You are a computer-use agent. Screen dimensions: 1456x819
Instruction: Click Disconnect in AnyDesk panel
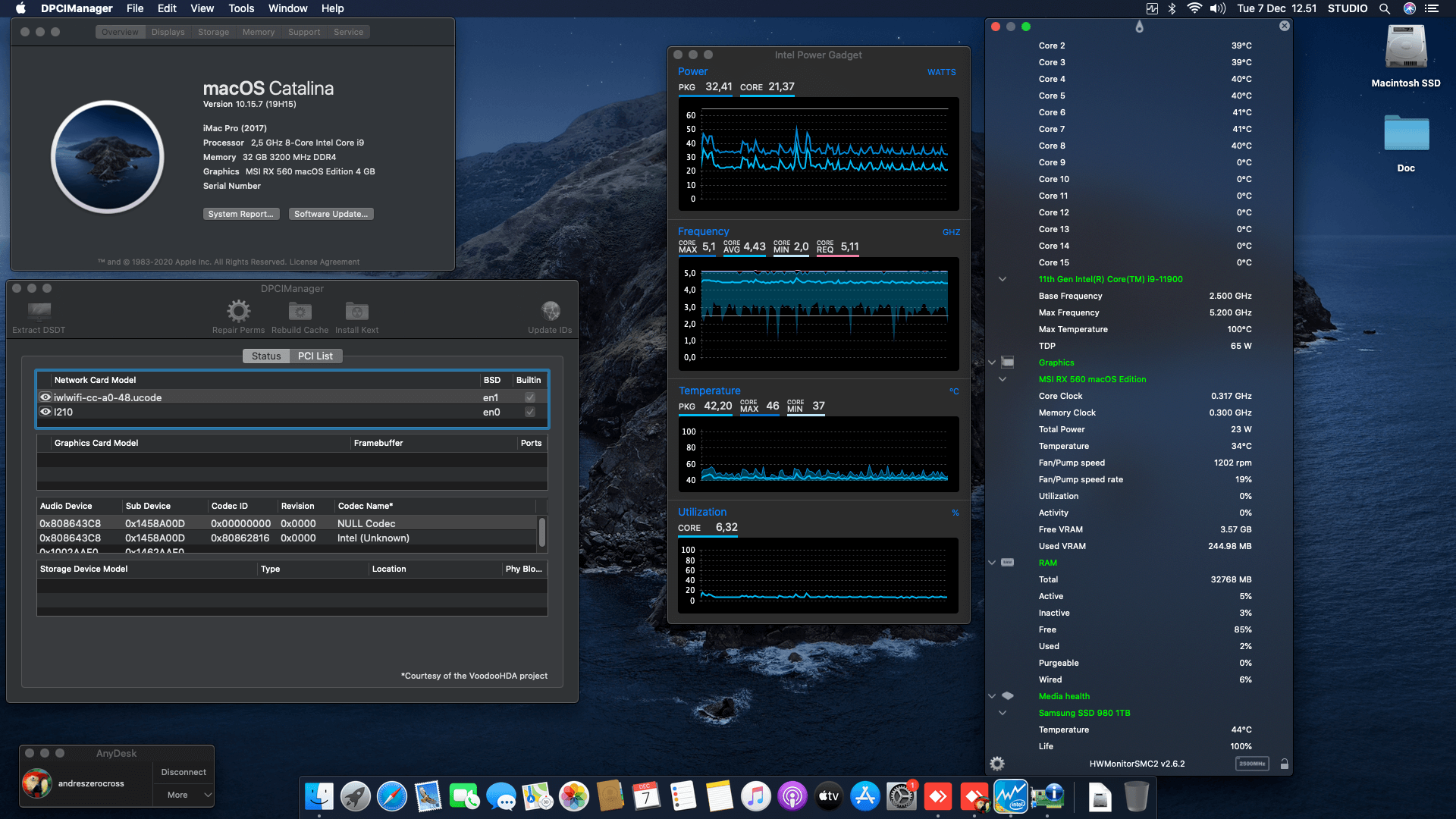[x=184, y=772]
